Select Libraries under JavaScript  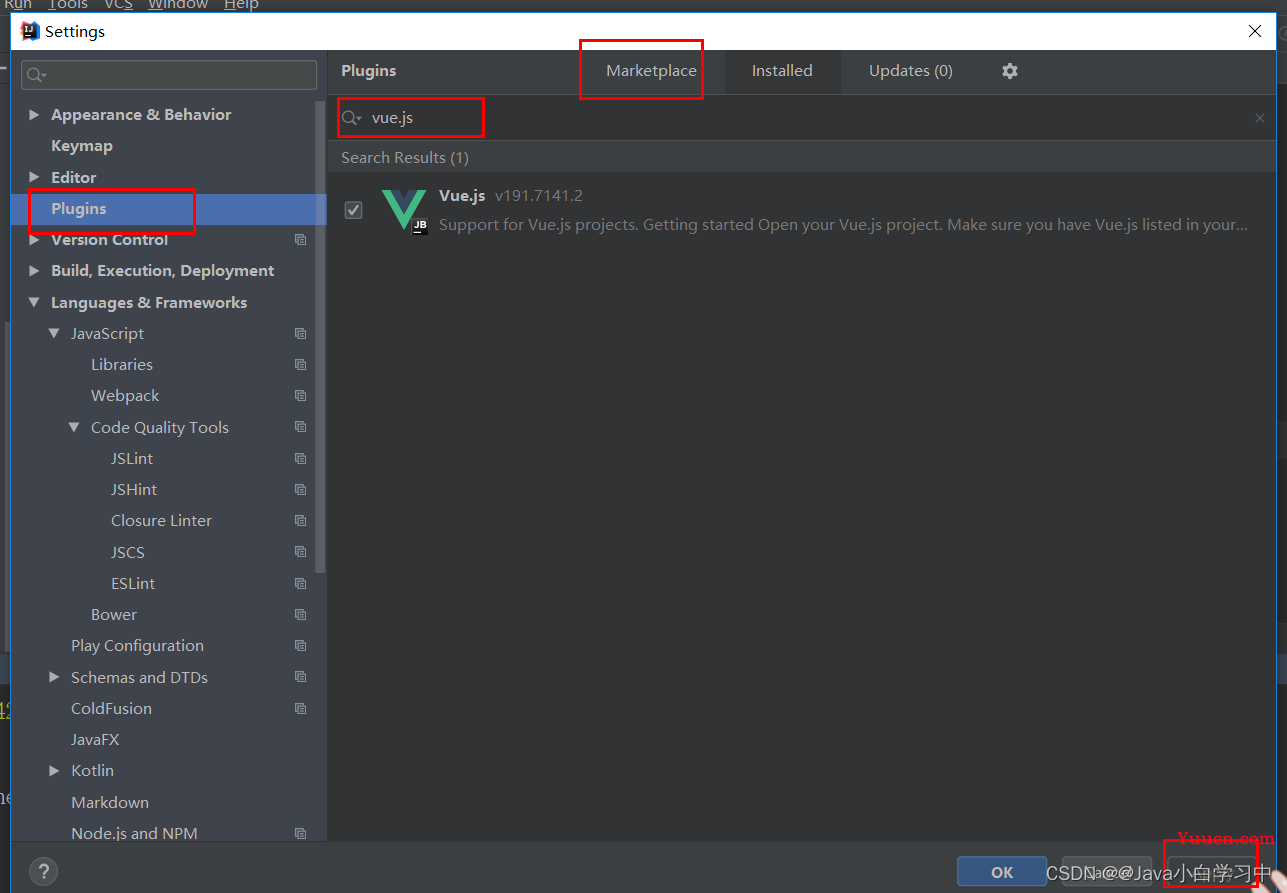pyautogui.click(x=122, y=365)
